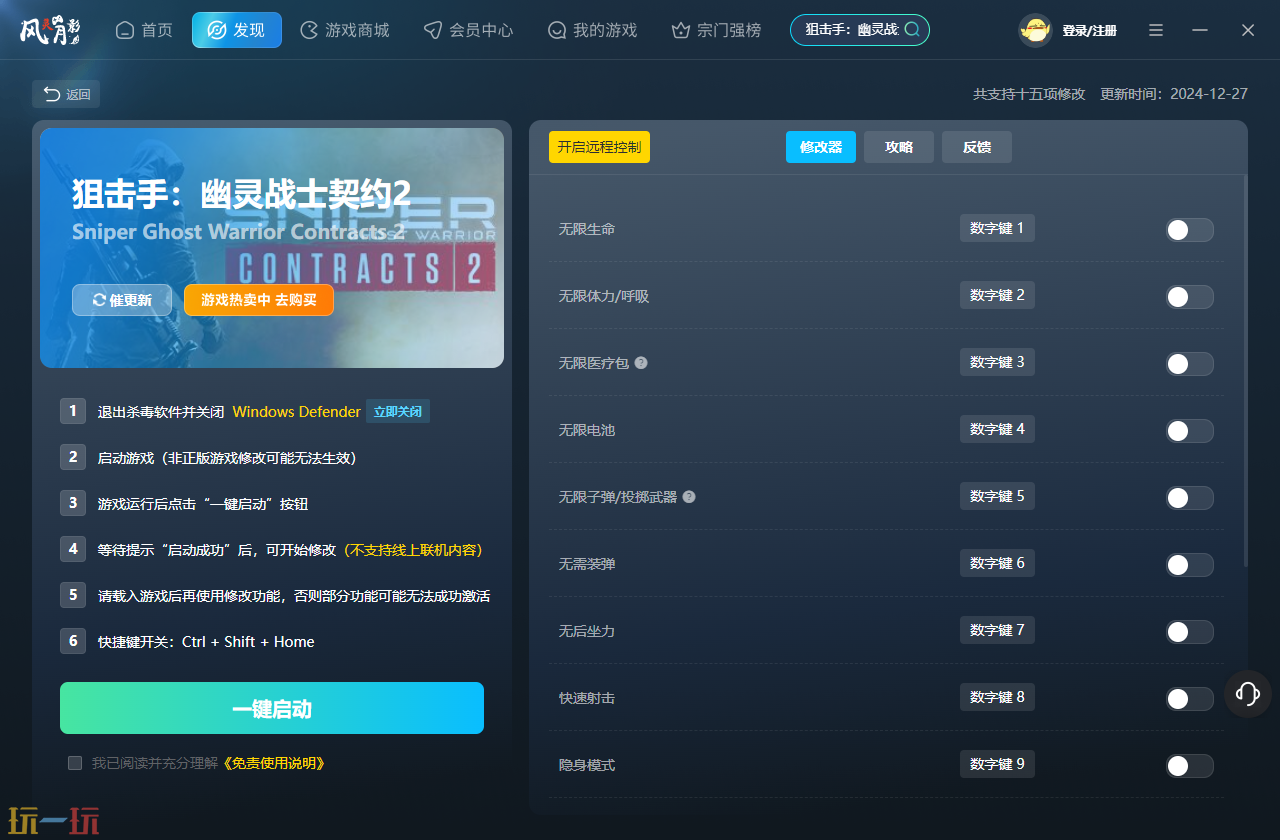Image resolution: width=1280 pixels, height=840 pixels.
Task: Open the hamburger menu icon
Action: tap(1156, 30)
